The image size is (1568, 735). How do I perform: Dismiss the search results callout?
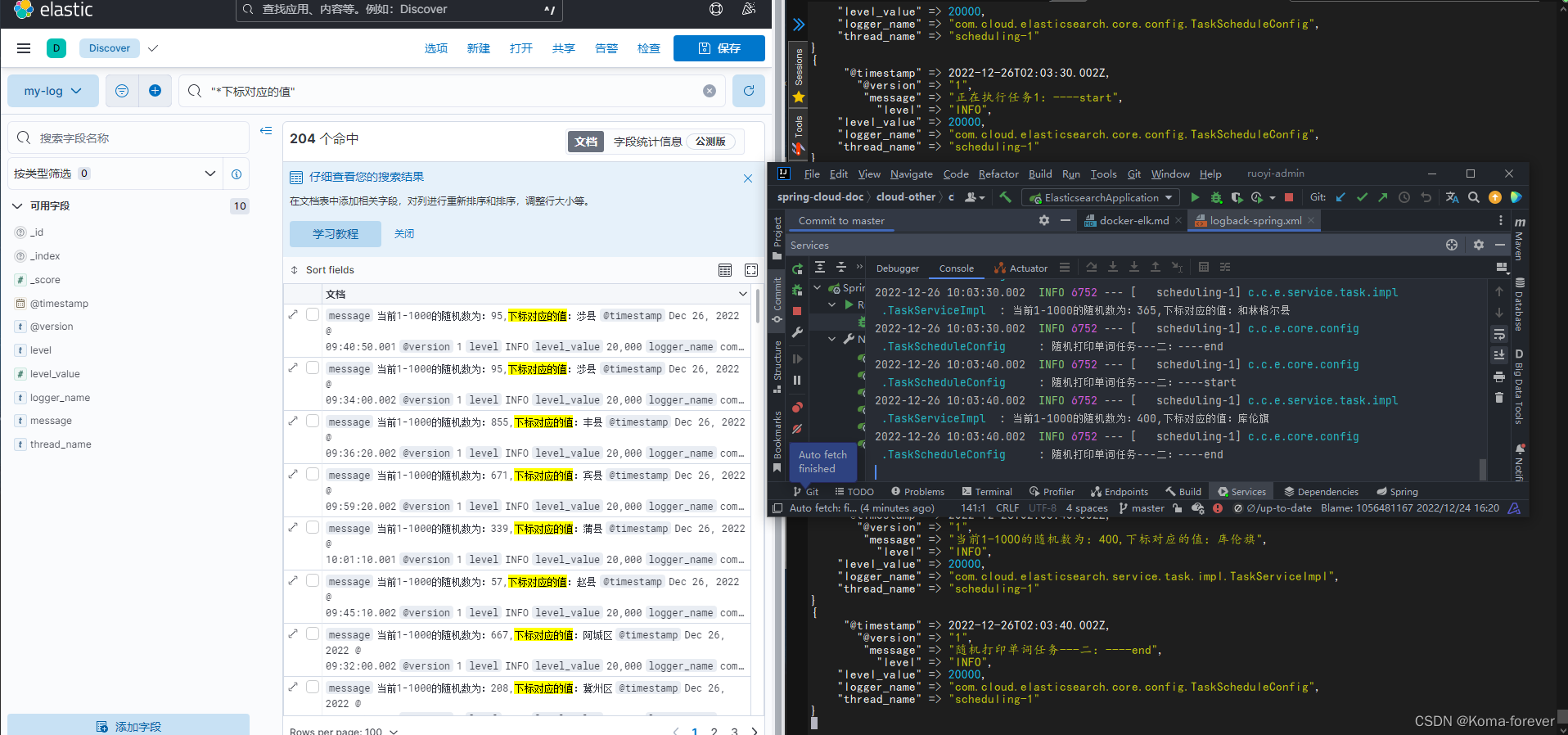pos(748,178)
